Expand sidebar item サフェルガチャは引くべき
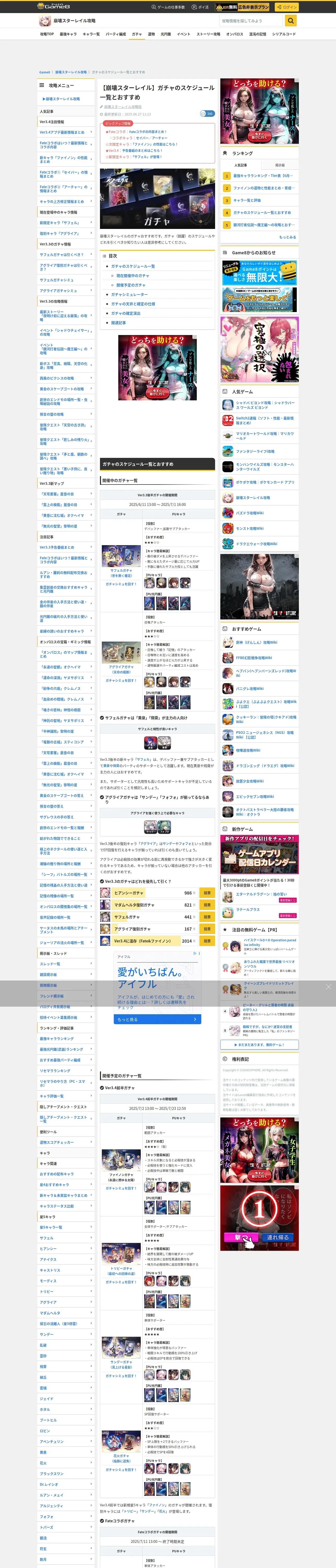The height and width of the screenshot is (1568, 336). click(x=66, y=255)
